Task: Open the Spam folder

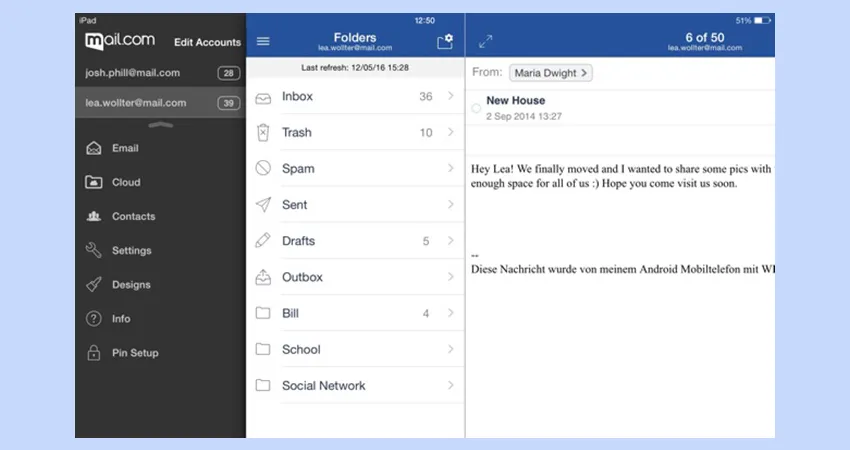Action: coord(298,169)
